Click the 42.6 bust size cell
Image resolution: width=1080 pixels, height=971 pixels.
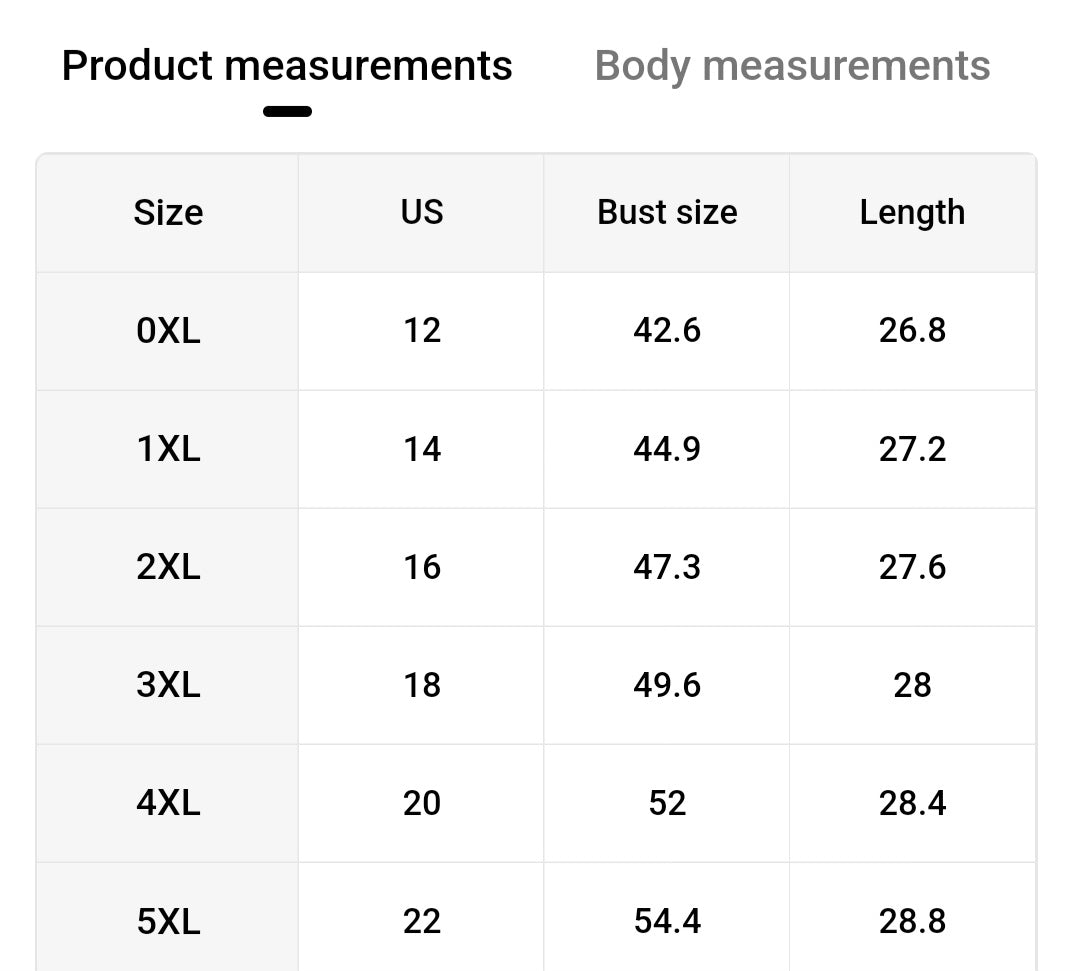667,331
